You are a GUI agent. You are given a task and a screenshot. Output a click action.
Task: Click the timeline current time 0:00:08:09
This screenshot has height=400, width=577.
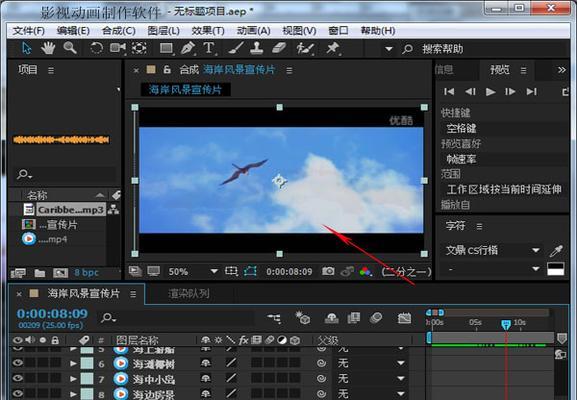(x=52, y=314)
